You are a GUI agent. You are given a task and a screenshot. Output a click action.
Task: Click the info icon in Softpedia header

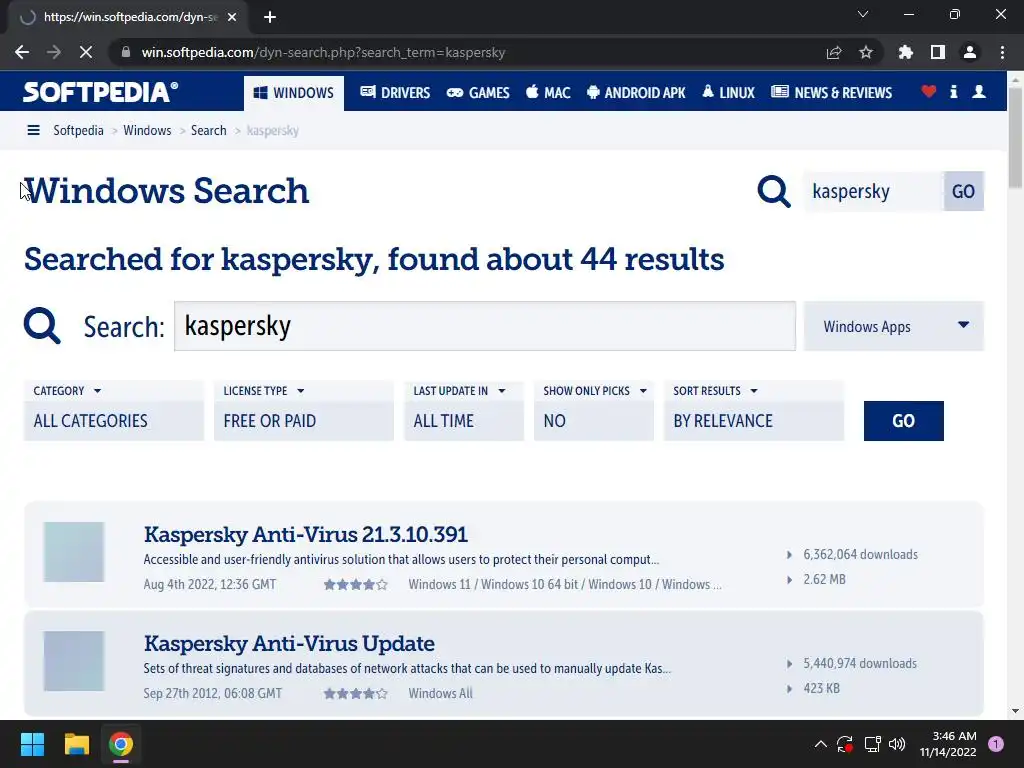[x=953, y=91]
